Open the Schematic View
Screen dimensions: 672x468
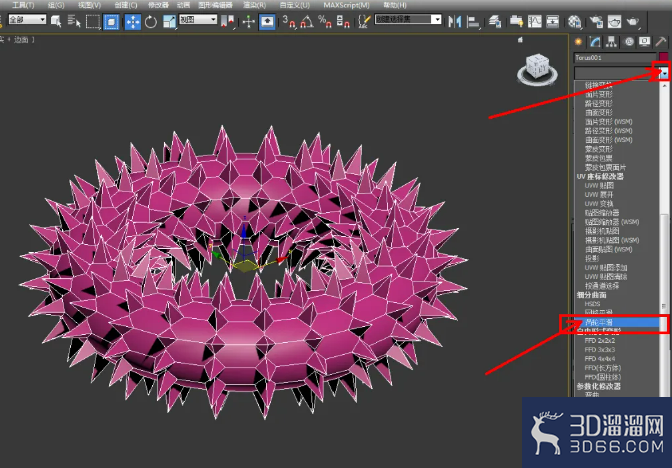(x=552, y=21)
